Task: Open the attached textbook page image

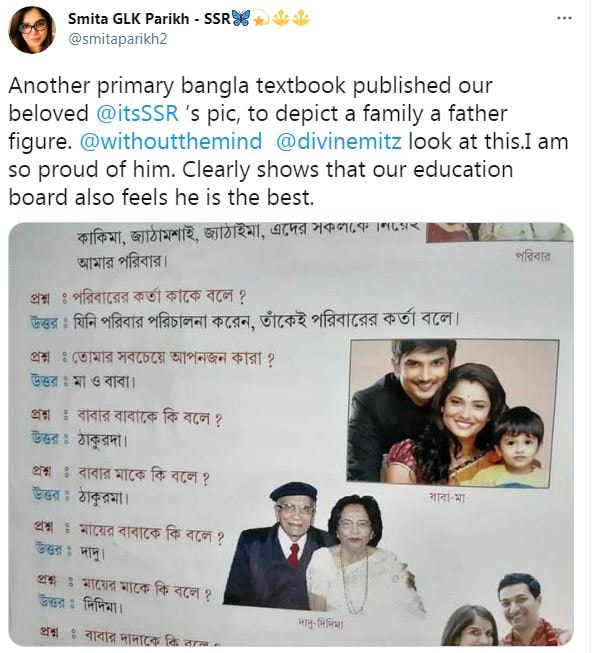Action: (x=291, y=434)
